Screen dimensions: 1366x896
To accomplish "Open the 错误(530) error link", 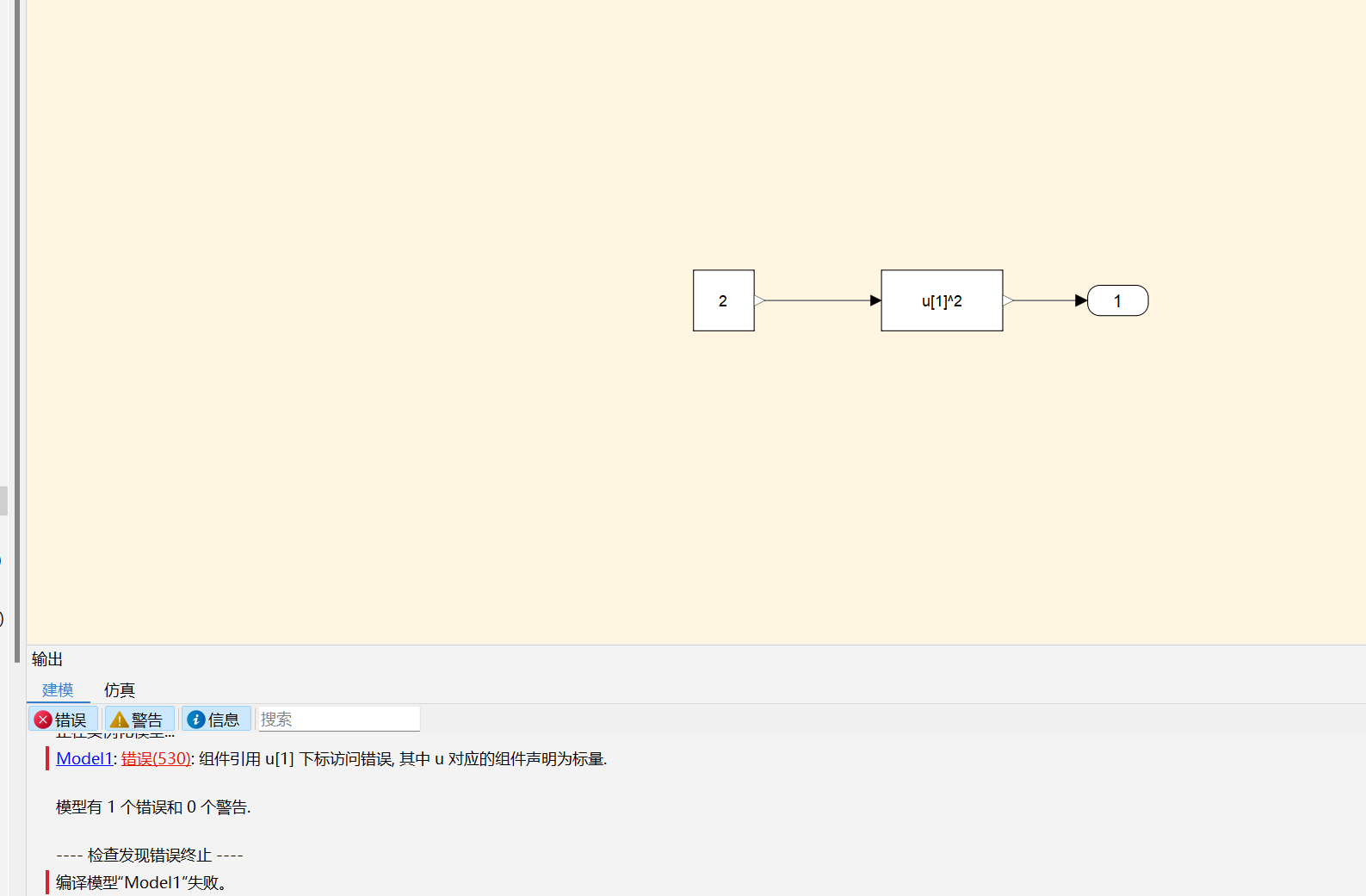I will [x=155, y=758].
